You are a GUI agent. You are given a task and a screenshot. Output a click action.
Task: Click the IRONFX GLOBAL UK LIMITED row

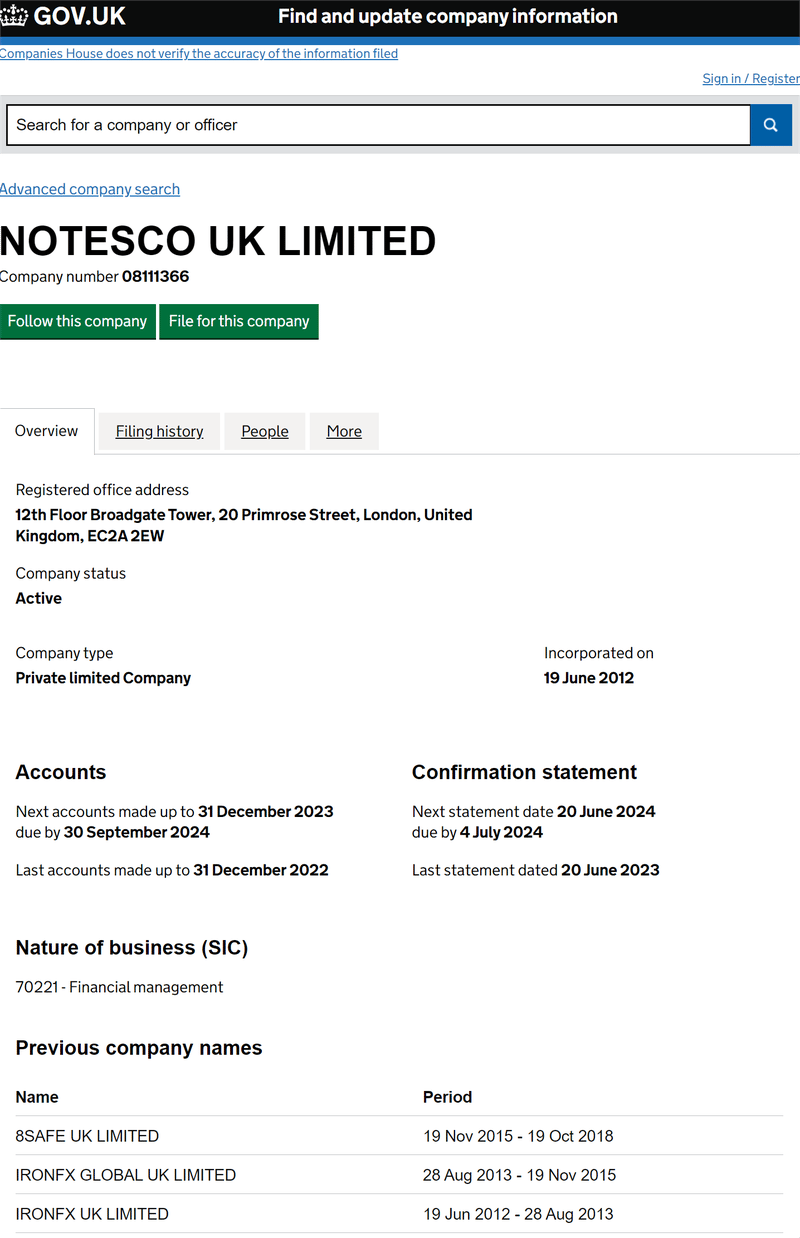click(126, 1175)
